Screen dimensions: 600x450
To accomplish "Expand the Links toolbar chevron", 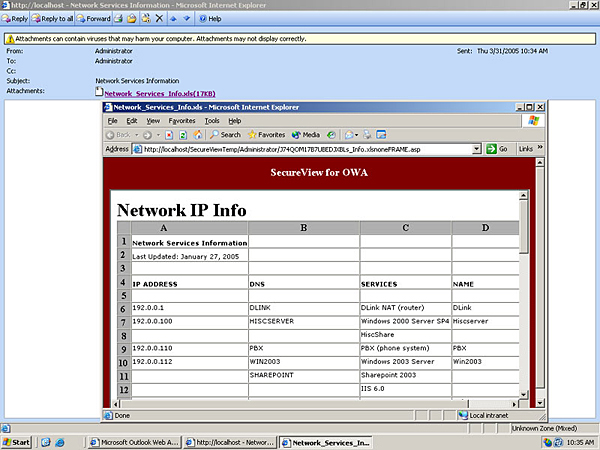I will [541, 149].
